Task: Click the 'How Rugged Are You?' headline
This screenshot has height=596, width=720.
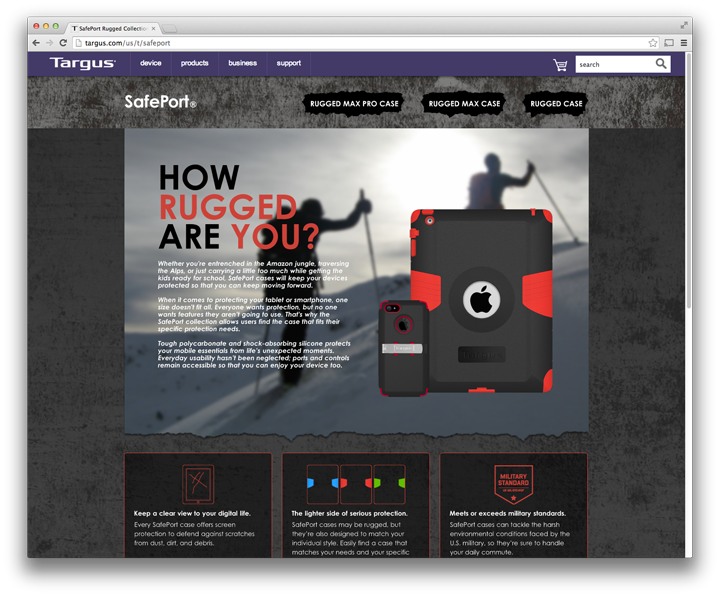Action: point(239,207)
